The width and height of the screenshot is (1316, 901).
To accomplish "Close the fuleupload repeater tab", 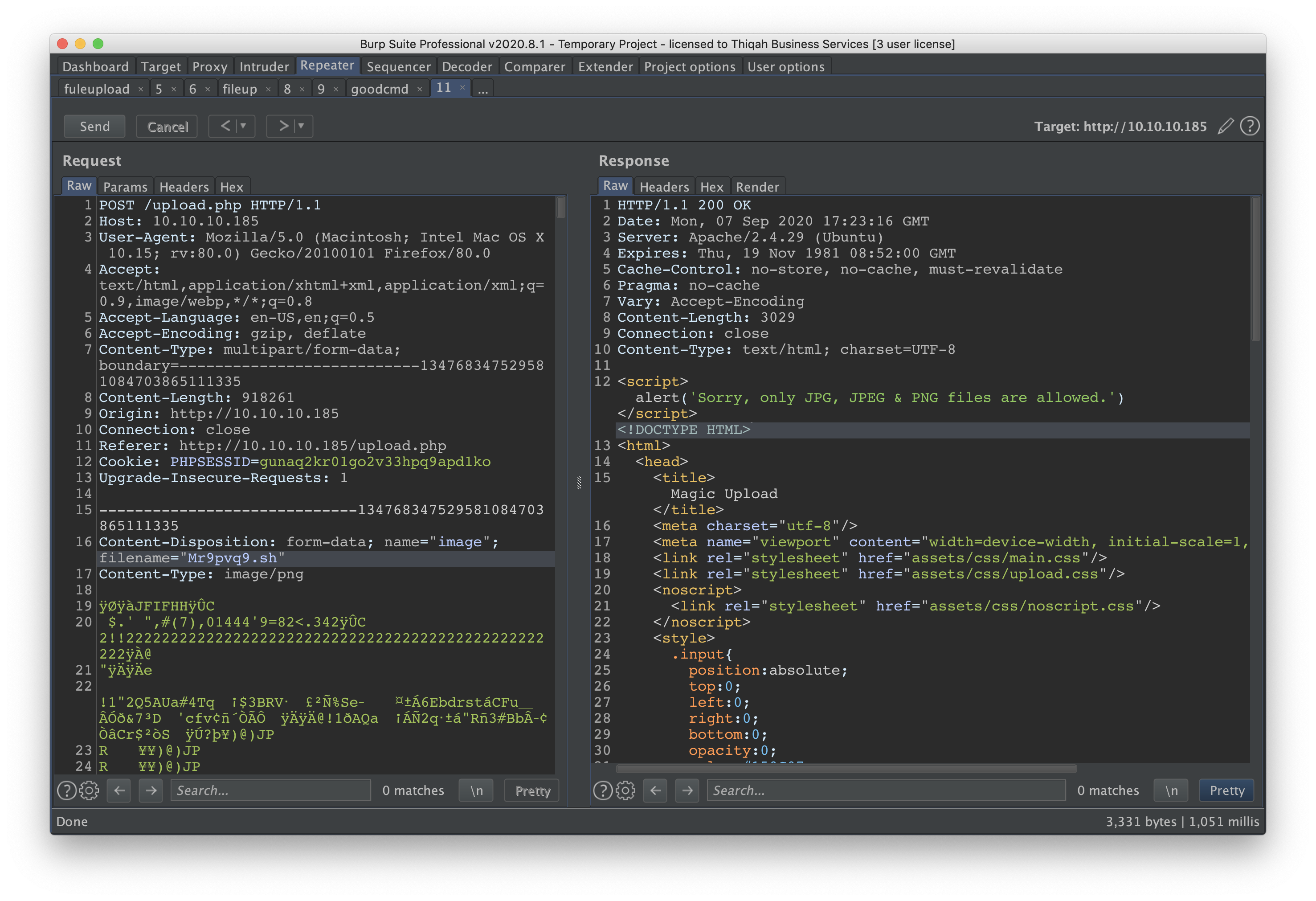I will (140, 90).
